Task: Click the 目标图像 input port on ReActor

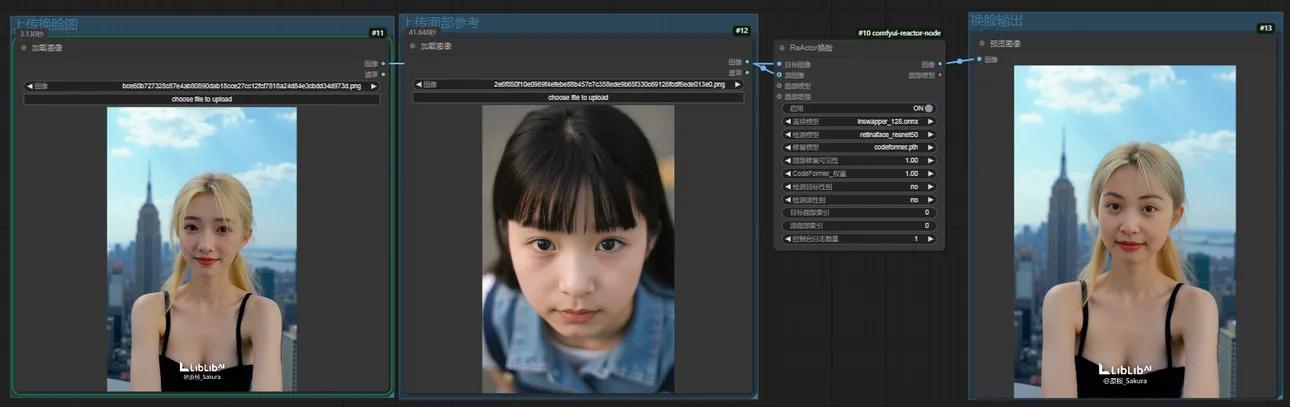Action: pos(780,63)
